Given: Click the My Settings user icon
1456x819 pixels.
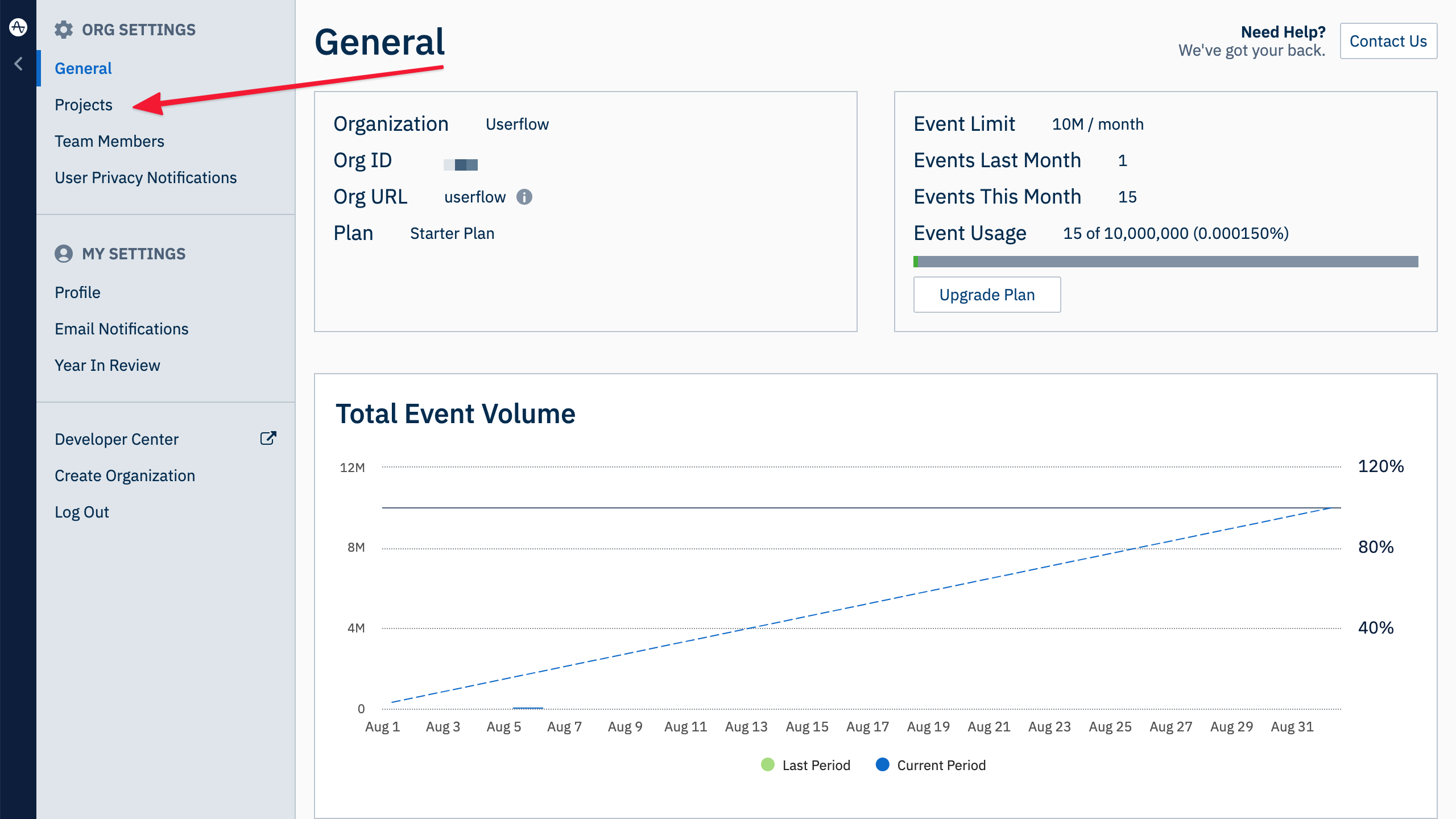Looking at the screenshot, I should (64, 254).
